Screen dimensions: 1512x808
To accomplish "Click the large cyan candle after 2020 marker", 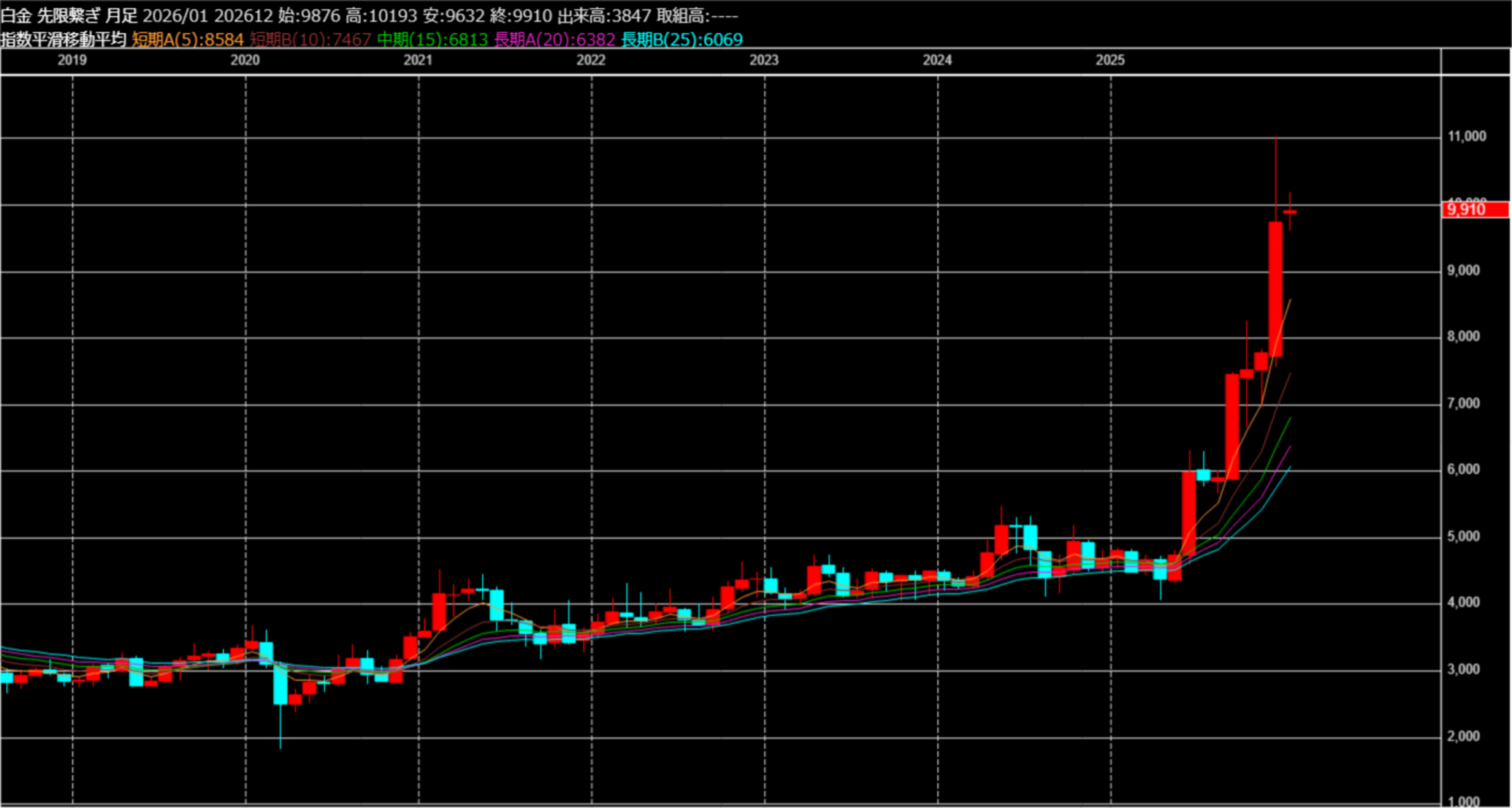I will coord(280,683).
